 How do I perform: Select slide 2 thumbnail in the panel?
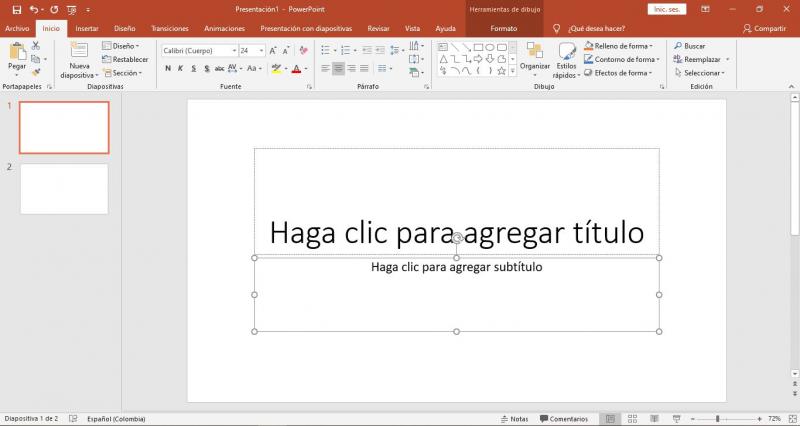64,189
